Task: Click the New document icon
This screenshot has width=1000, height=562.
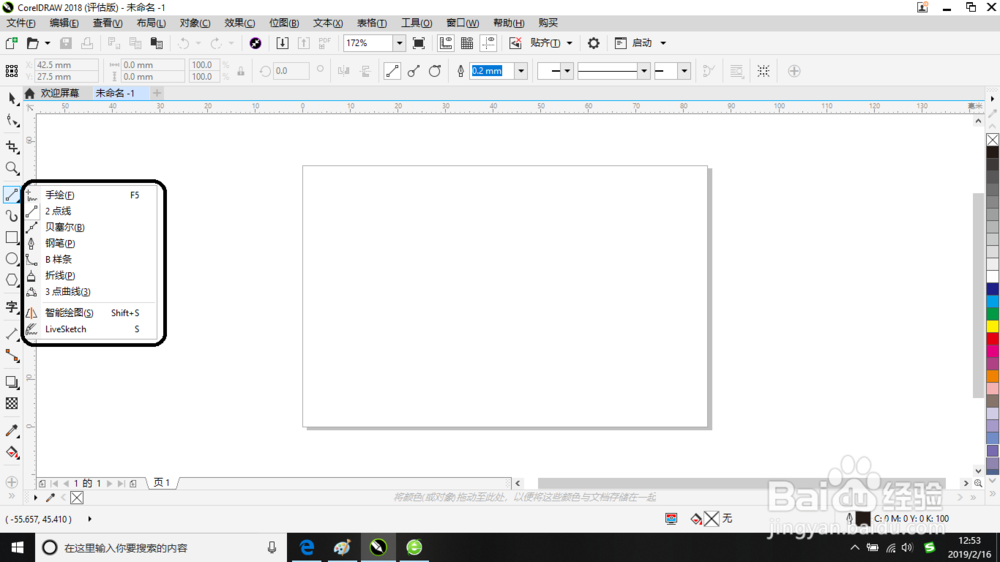Action: pos(11,43)
